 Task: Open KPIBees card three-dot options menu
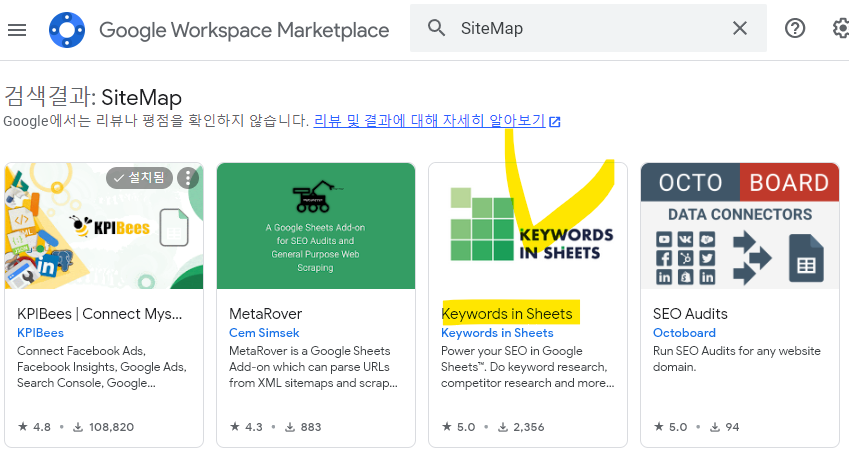tap(188, 178)
